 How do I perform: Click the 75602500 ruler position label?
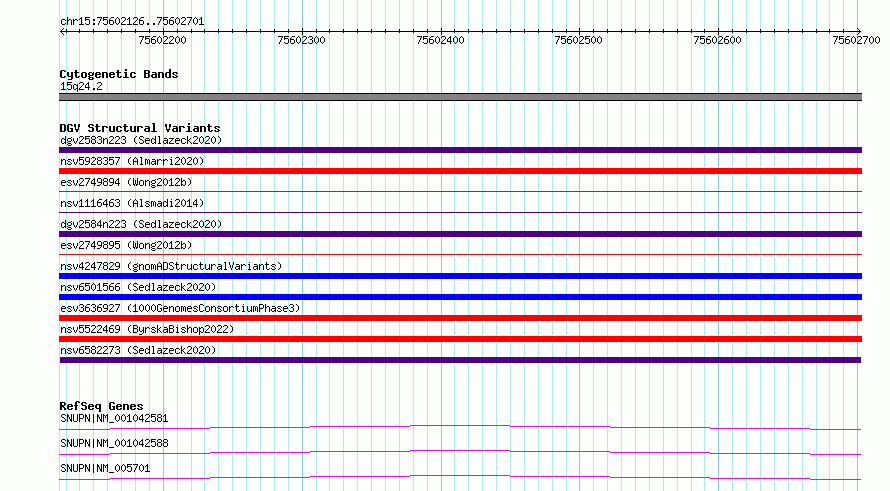[578, 40]
